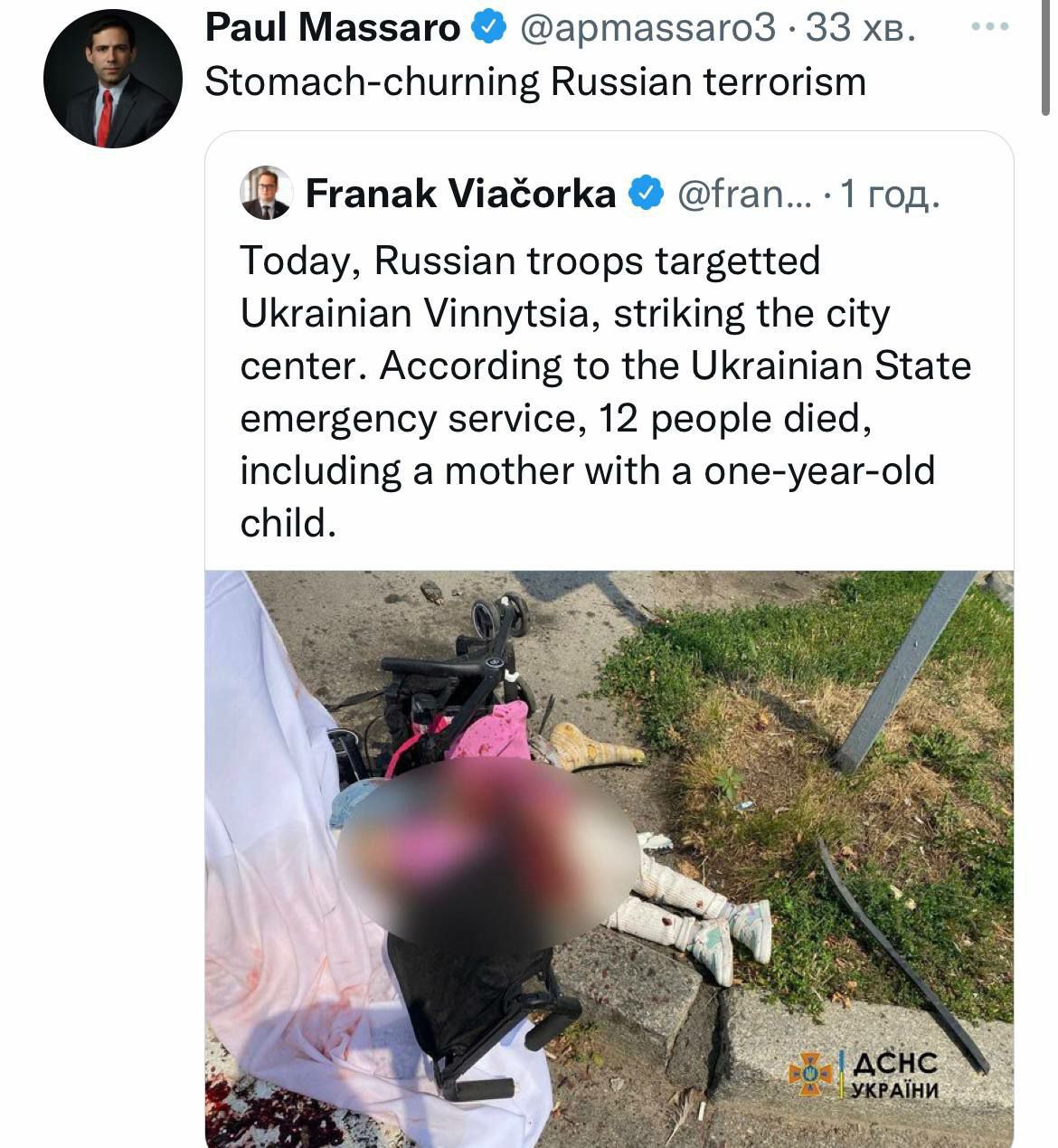
Task: Click verified badge beside Franak Viačorka
Action: pos(646,194)
